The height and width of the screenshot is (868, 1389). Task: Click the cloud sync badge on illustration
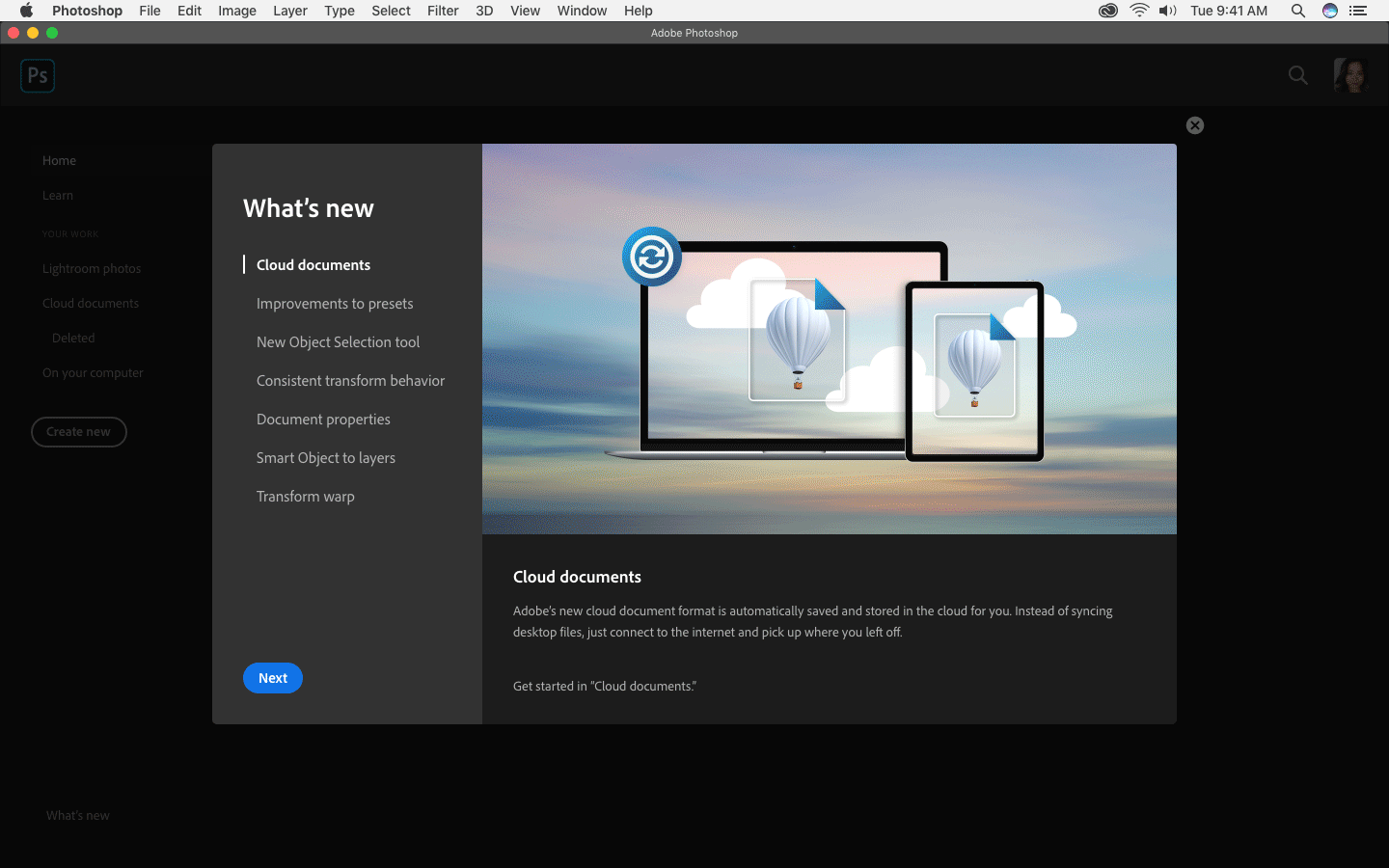[x=652, y=257]
